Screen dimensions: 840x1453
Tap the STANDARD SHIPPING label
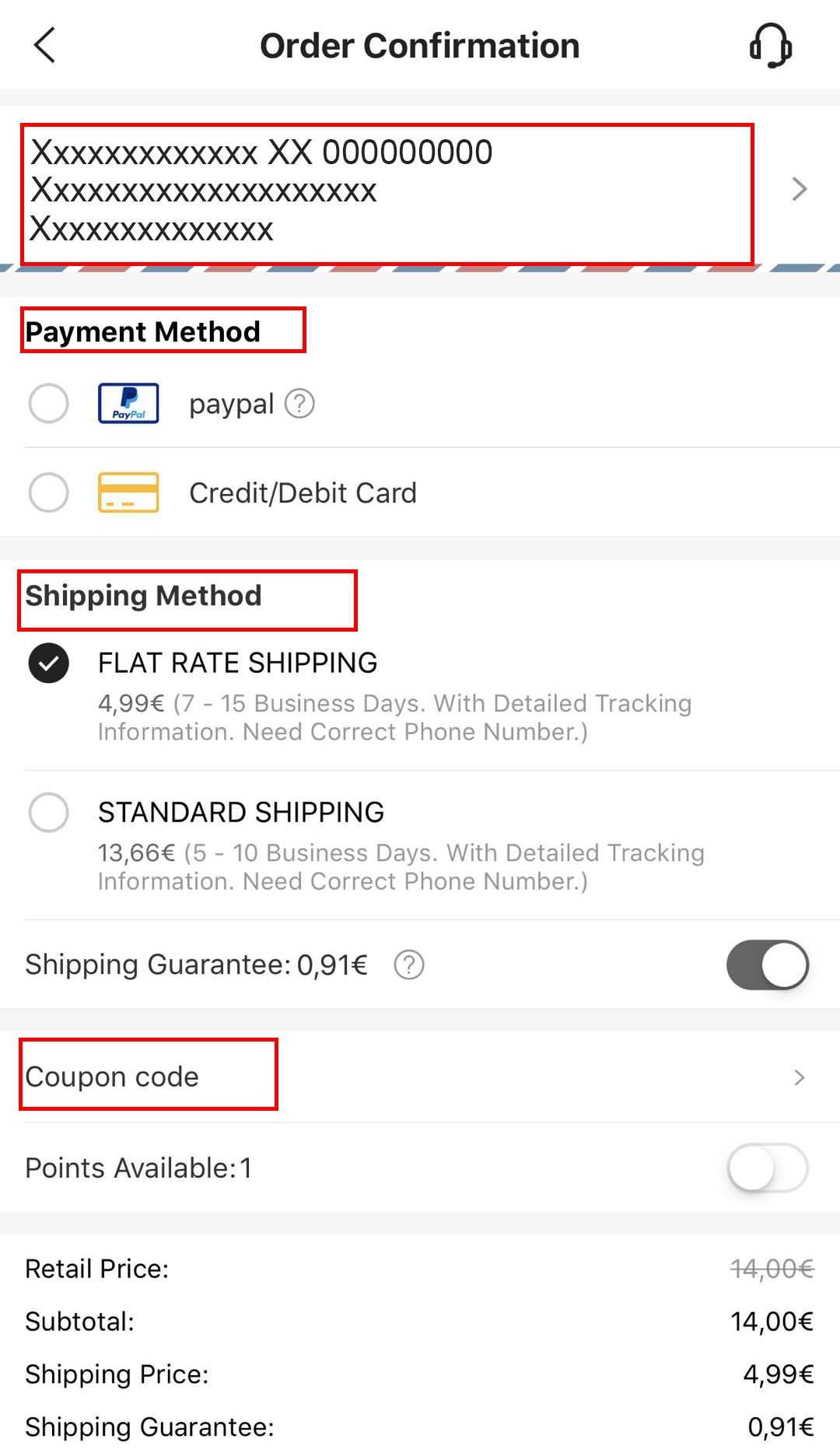click(x=241, y=812)
